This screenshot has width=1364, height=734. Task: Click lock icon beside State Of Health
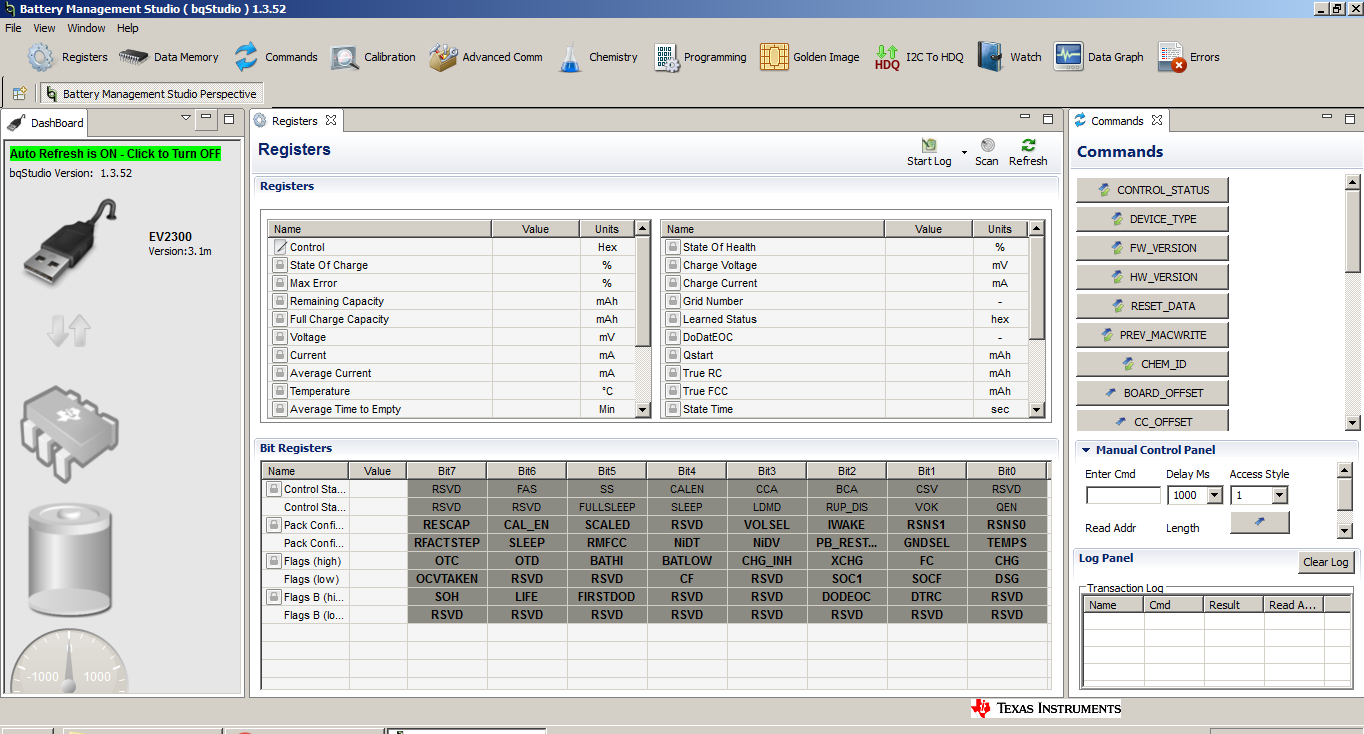click(x=673, y=247)
